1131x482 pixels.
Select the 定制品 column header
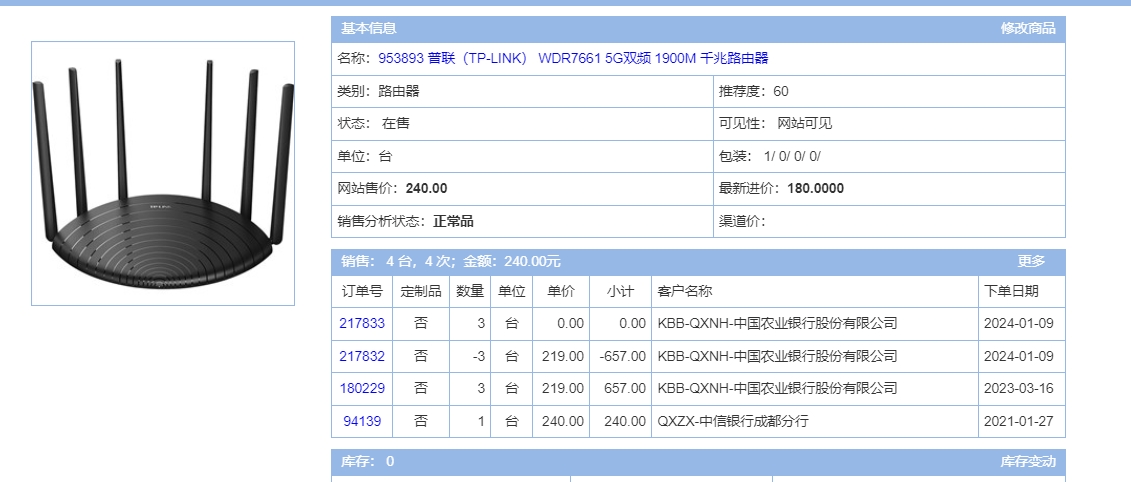[x=421, y=292]
